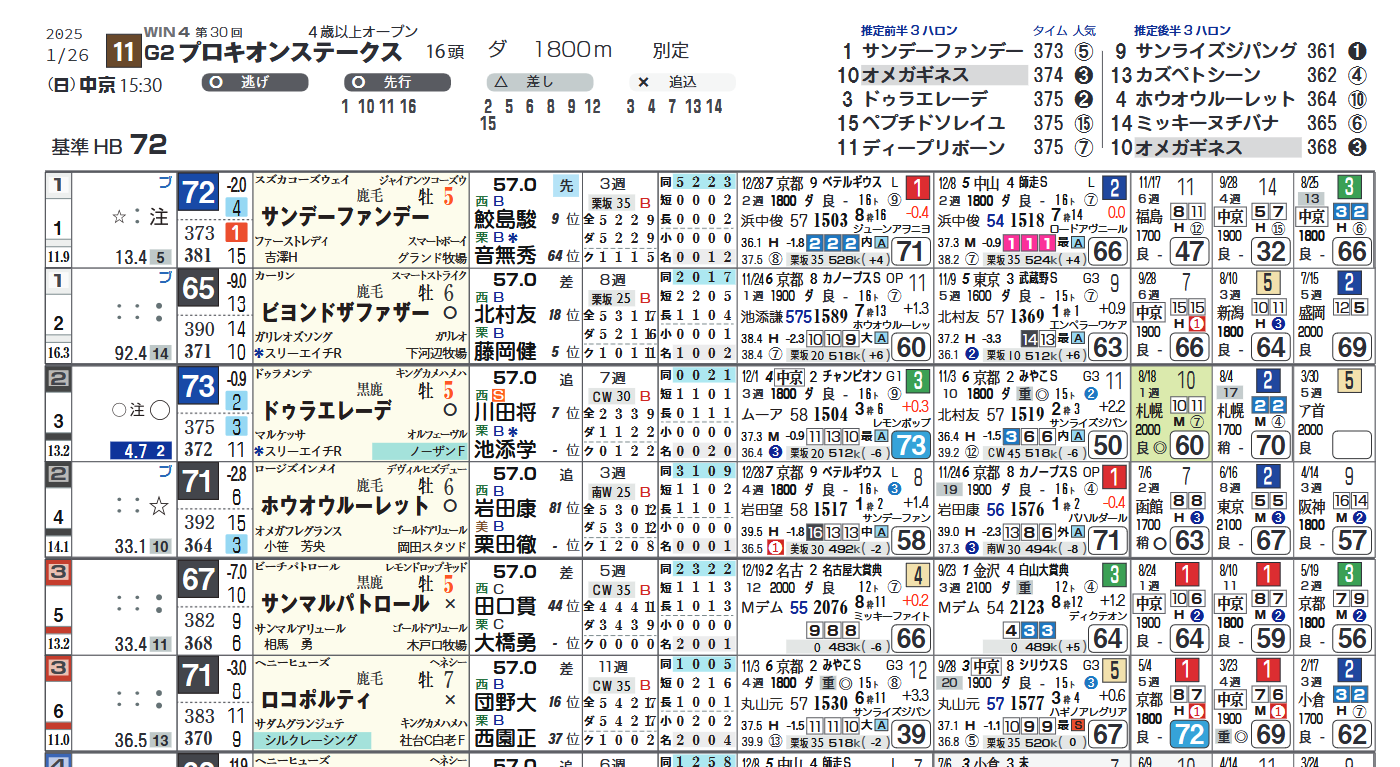The width and height of the screenshot is (1400, 767).
Task: Click breeder name 岡田スタッド
Action: [431, 548]
